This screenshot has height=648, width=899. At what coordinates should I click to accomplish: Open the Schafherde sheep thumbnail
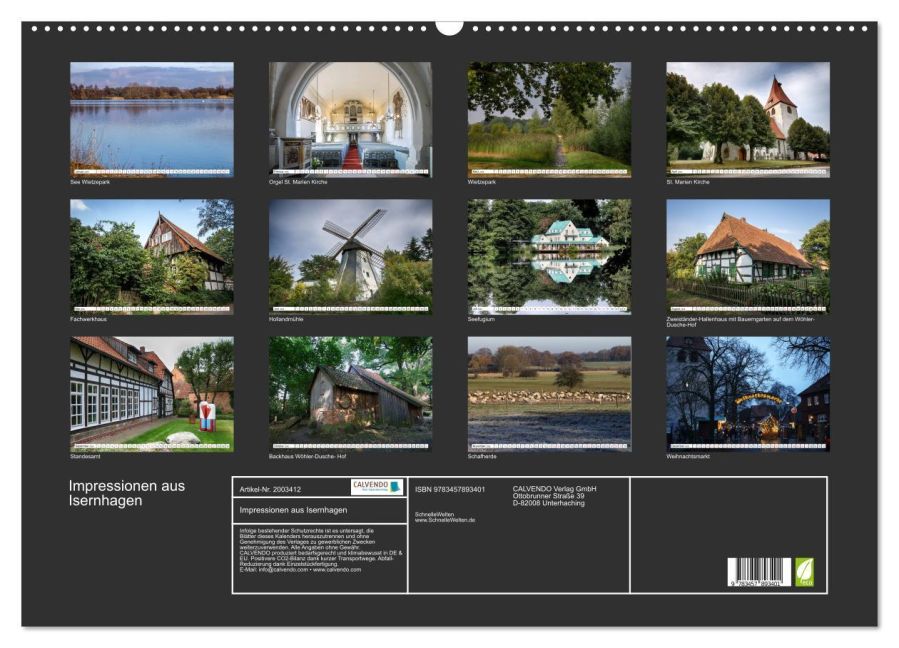coord(549,394)
